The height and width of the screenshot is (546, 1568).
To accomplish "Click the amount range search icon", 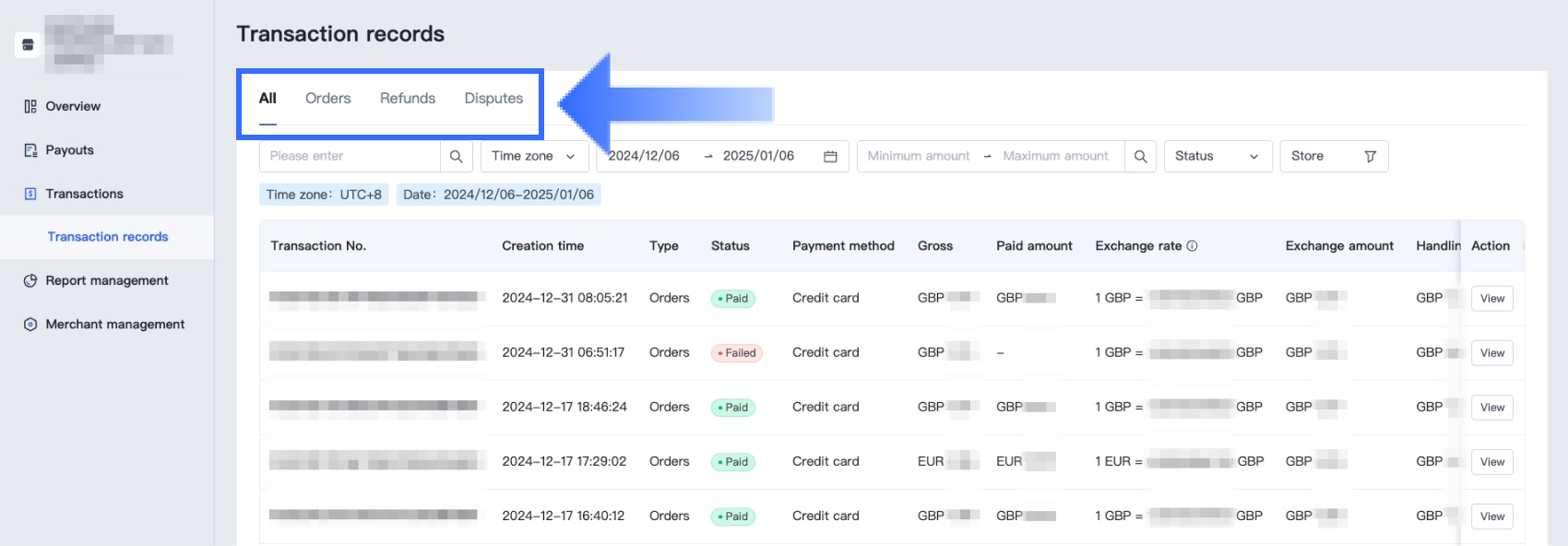I will pyautogui.click(x=1140, y=157).
